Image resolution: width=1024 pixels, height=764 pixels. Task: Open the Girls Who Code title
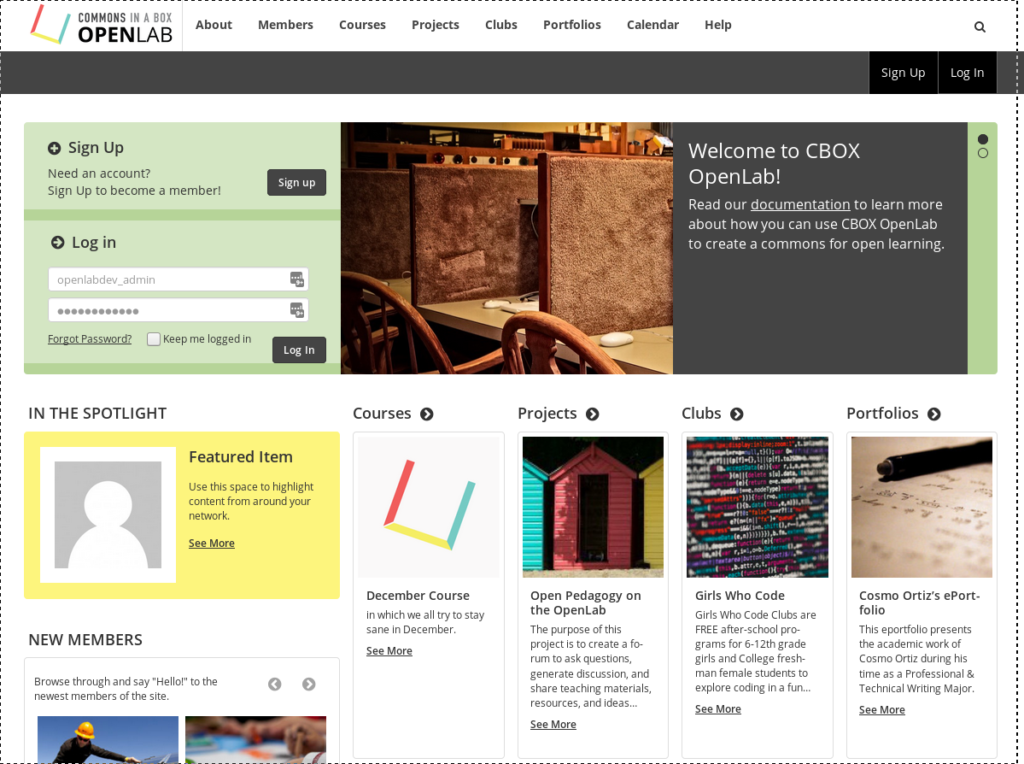(x=740, y=596)
